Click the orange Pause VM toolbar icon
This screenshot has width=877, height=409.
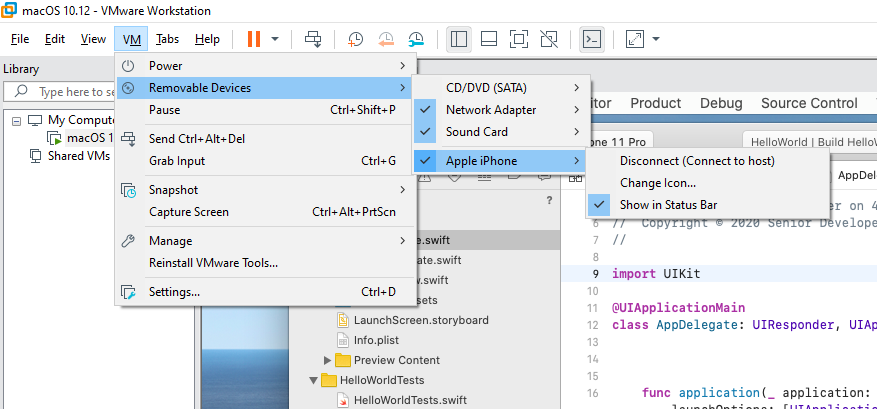coord(254,39)
